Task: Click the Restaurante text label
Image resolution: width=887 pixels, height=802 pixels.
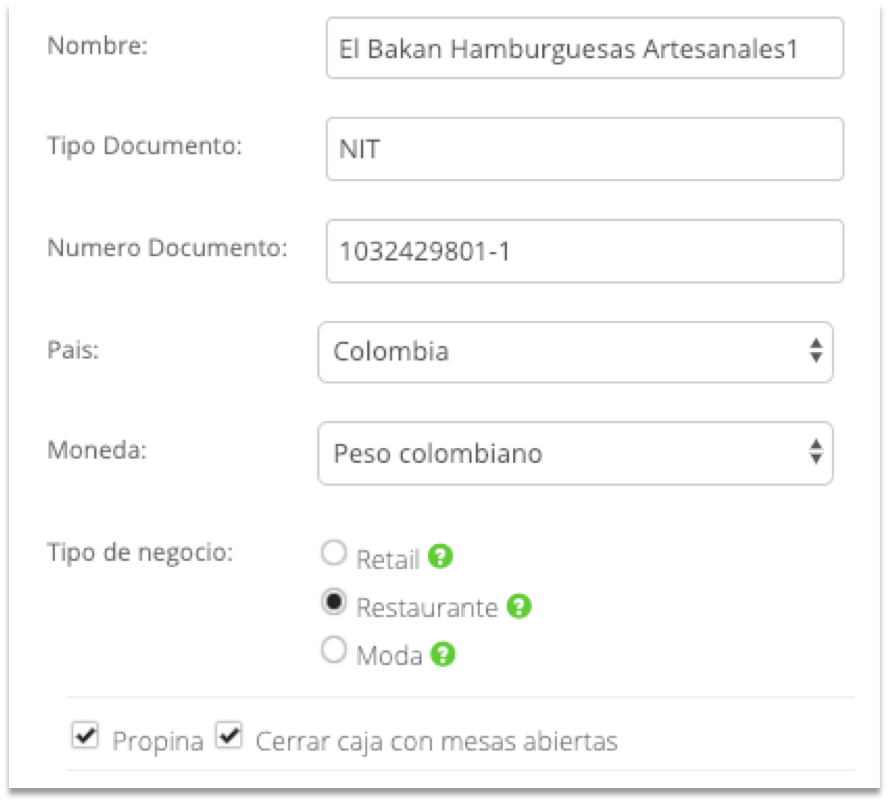Action: [x=427, y=608]
